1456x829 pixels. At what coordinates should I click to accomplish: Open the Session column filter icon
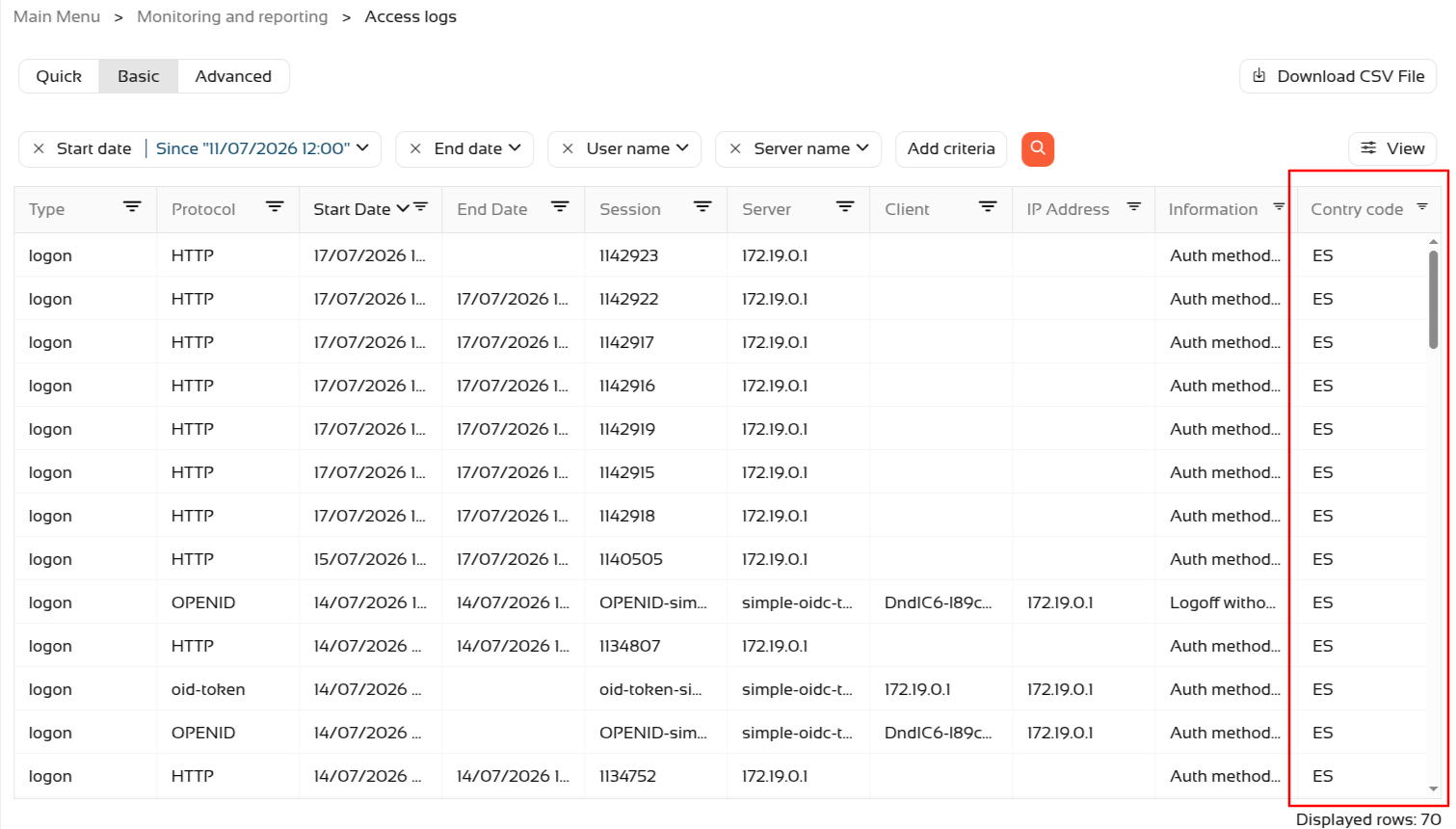(702, 207)
